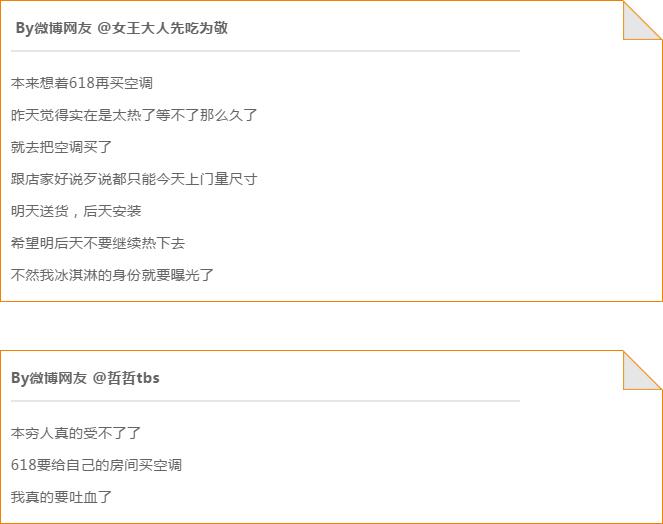Select the line '我真的要吐血了'
Screen dimensions: 663x524
pyautogui.click(x=61, y=497)
